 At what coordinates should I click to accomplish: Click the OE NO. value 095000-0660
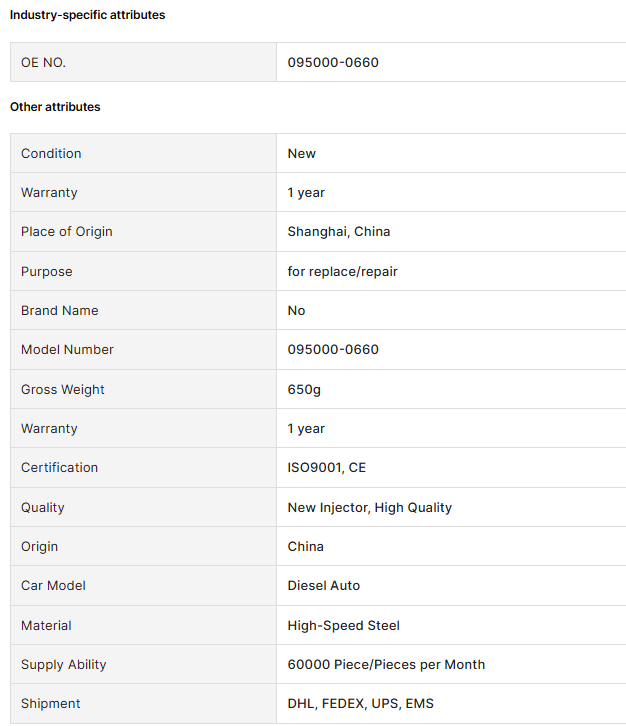pos(333,63)
